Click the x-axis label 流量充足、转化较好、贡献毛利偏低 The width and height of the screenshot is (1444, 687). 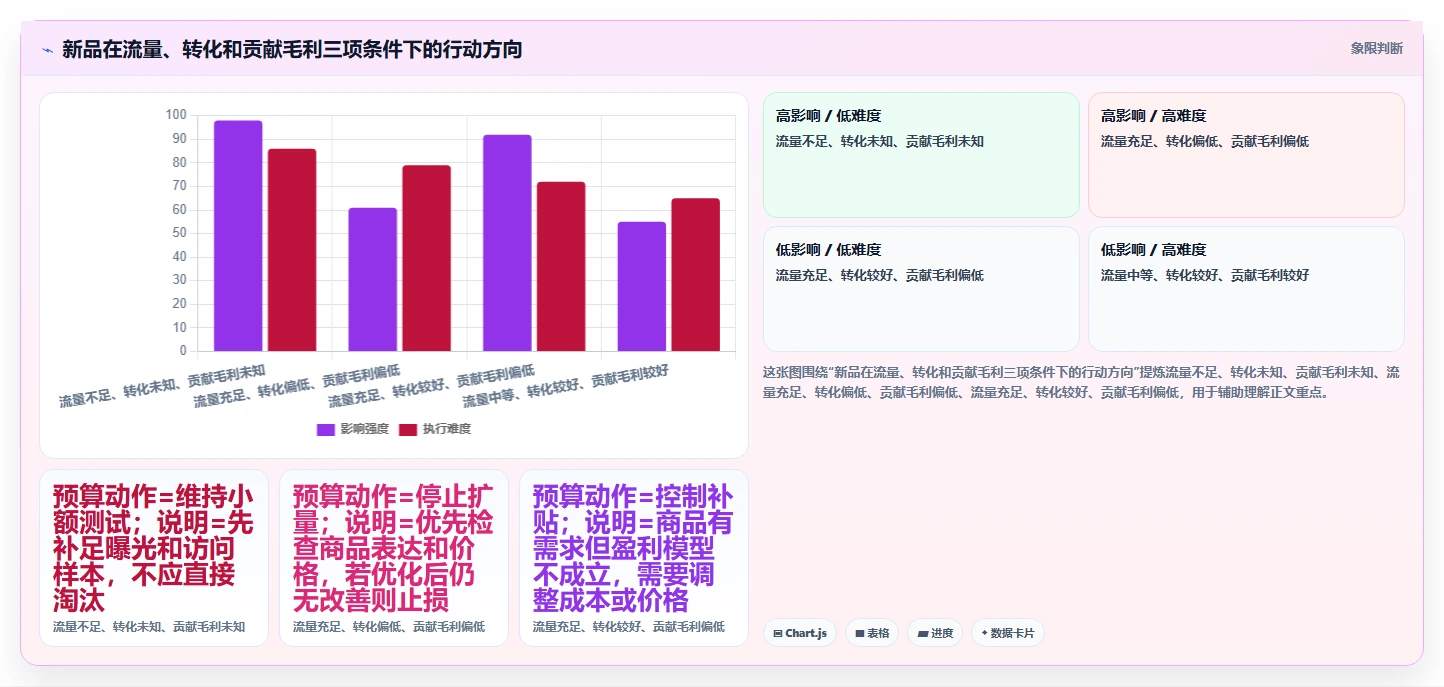pos(432,386)
